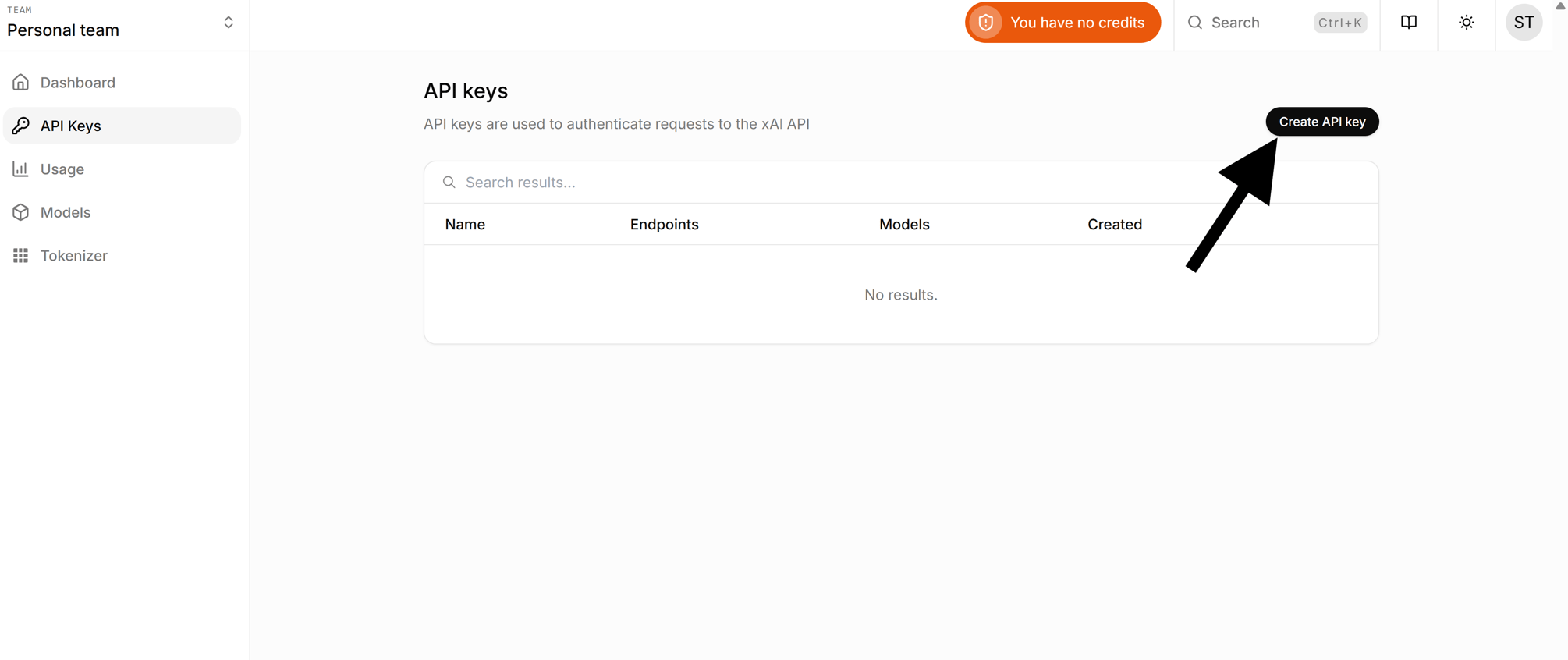Click the bar chart Usage icon

click(x=21, y=169)
